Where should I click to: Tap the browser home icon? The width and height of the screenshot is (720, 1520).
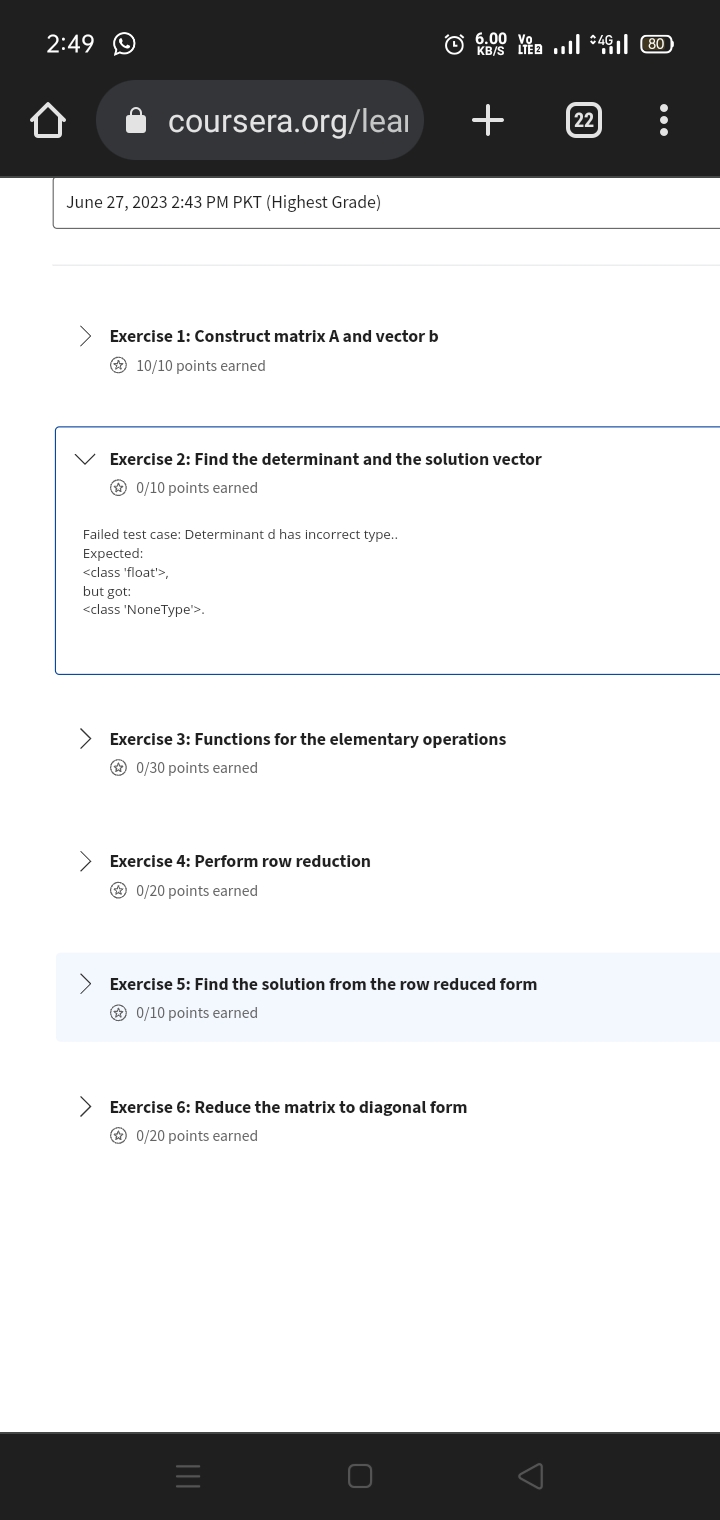pyautogui.click(x=48, y=121)
